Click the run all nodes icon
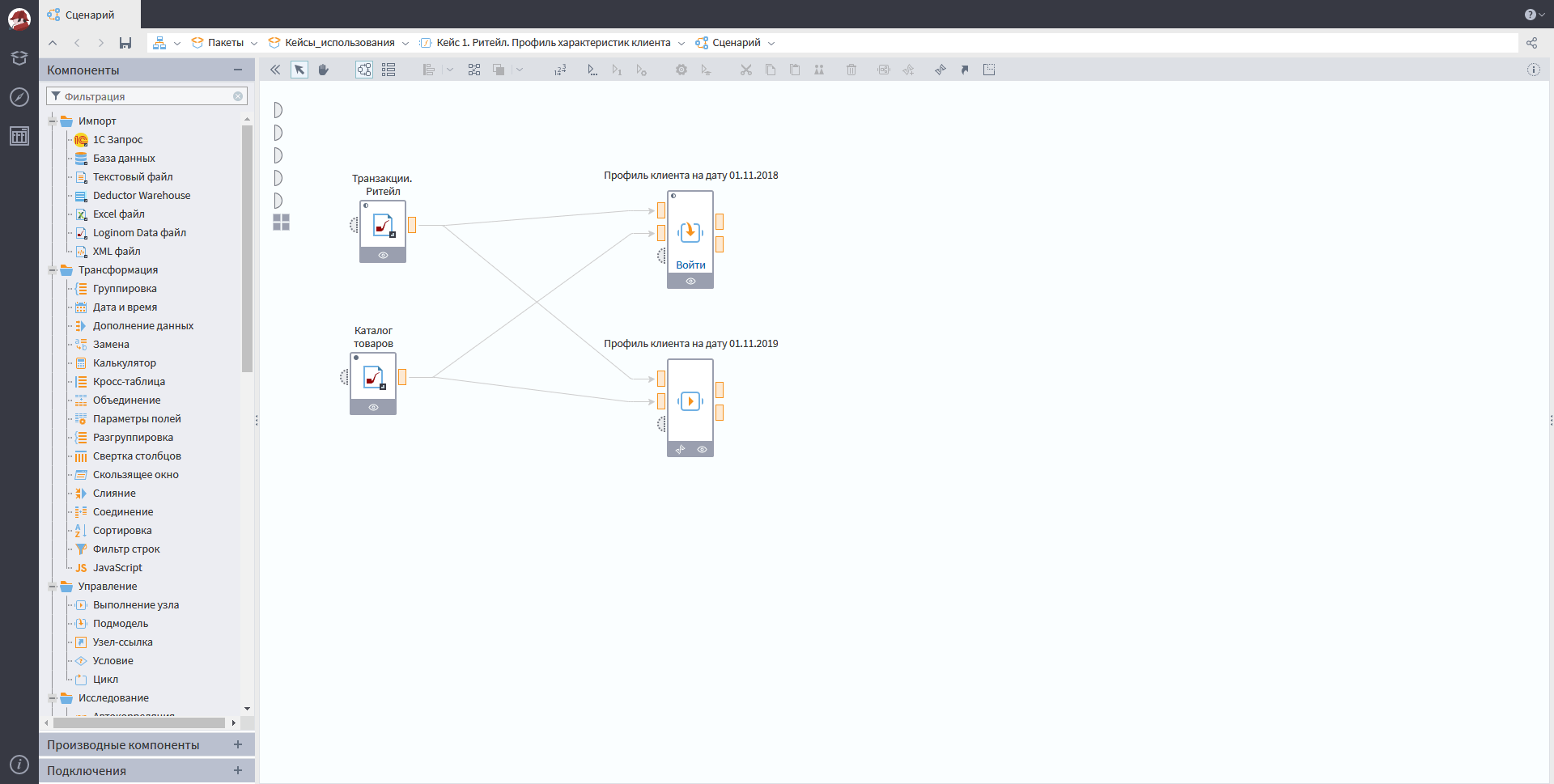 coord(592,70)
